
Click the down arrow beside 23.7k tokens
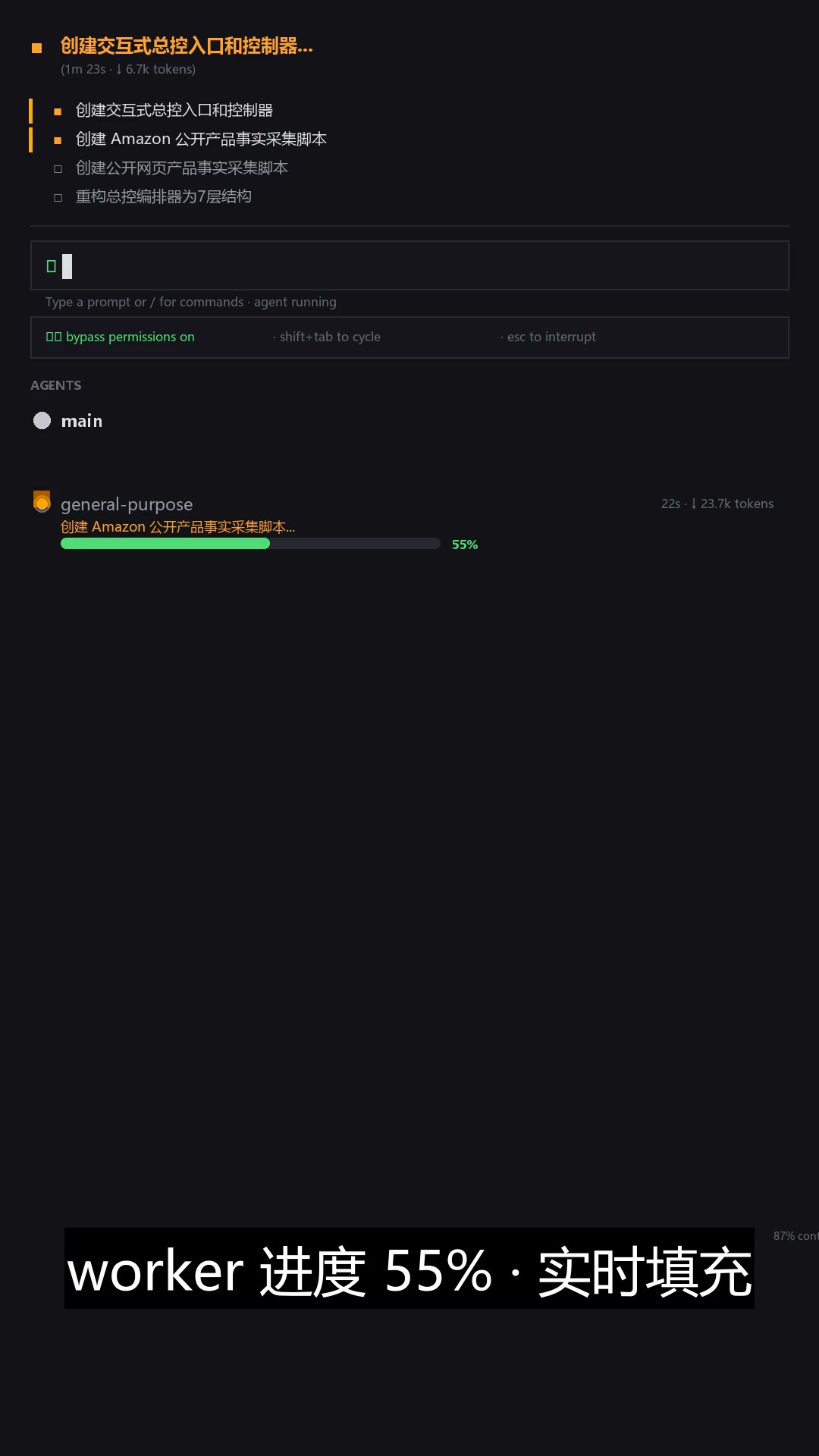click(694, 504)
